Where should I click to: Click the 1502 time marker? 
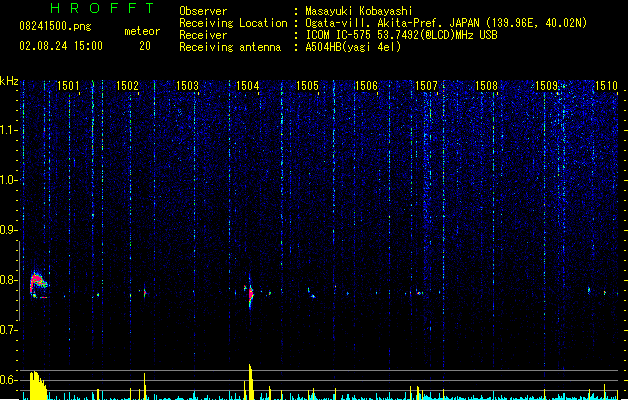(x=127, y=86)
